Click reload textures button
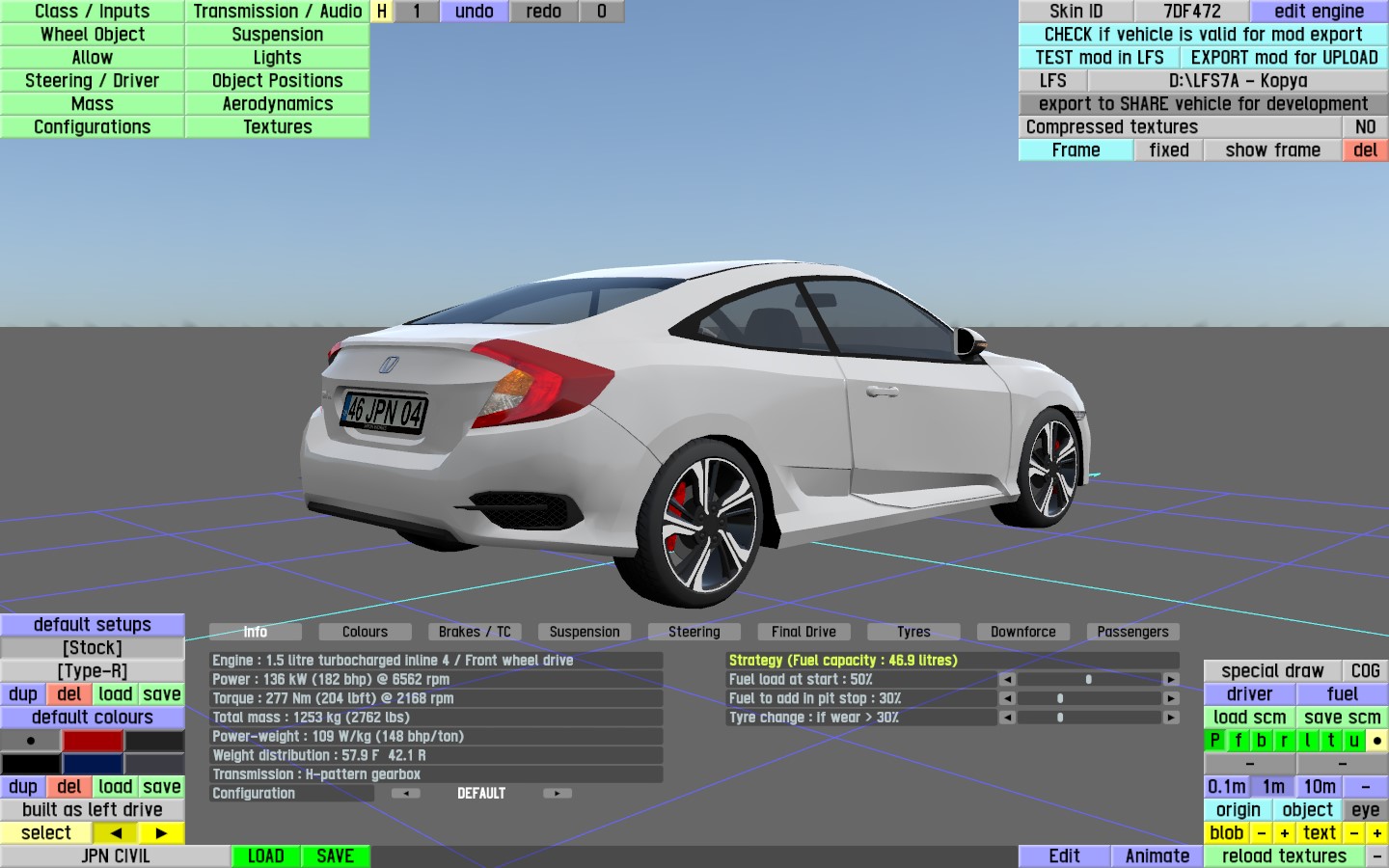Screen dimensions: 1389x868 click(1285, 856)
